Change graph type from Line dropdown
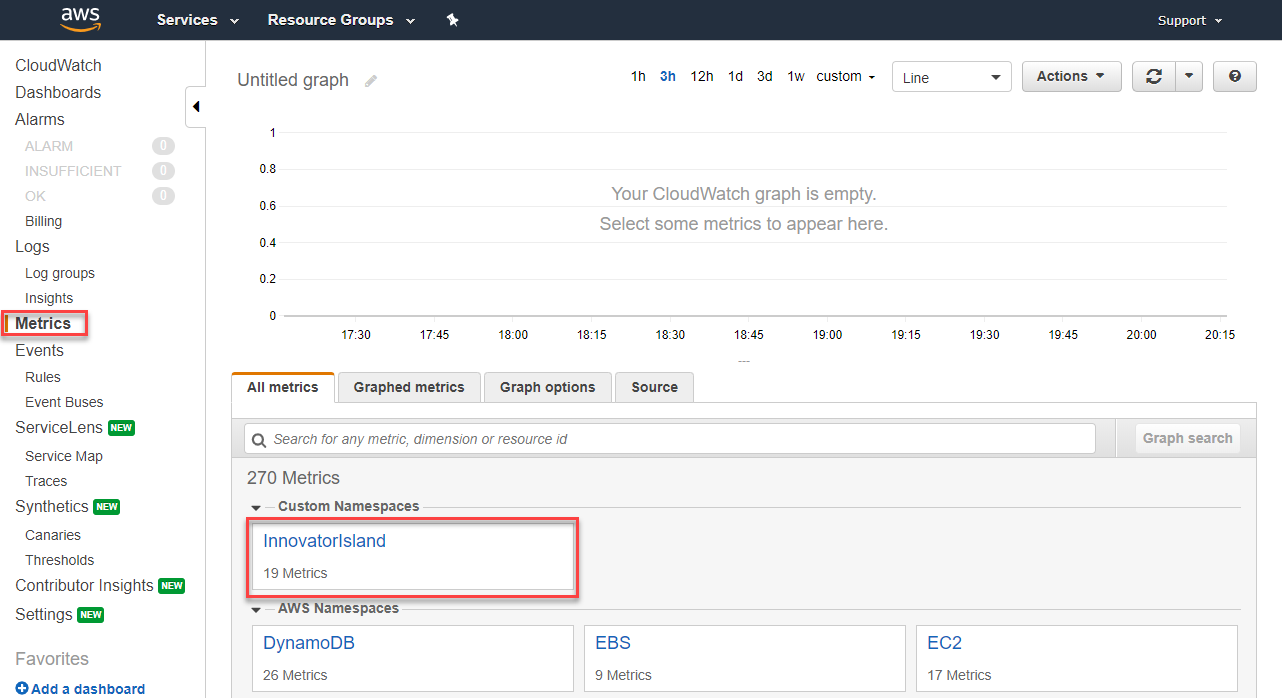The height and width of the screenshot is (698, 1282). coord(951,77)
